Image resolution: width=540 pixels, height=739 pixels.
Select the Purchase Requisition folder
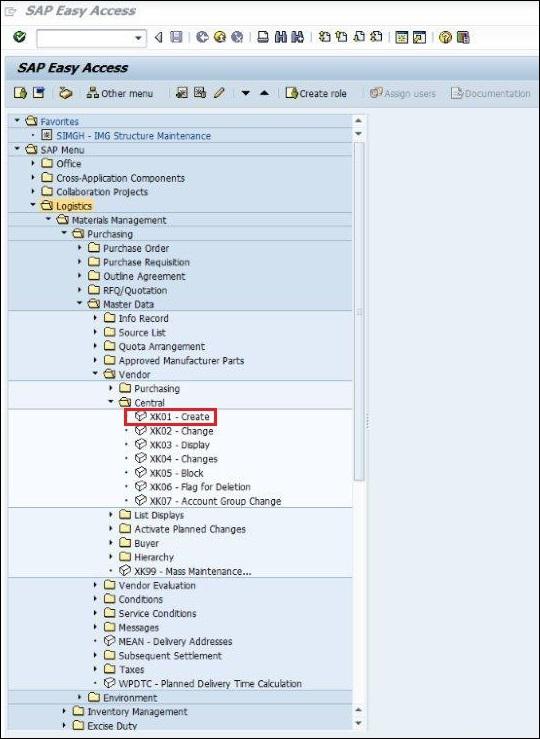(146, 262)
